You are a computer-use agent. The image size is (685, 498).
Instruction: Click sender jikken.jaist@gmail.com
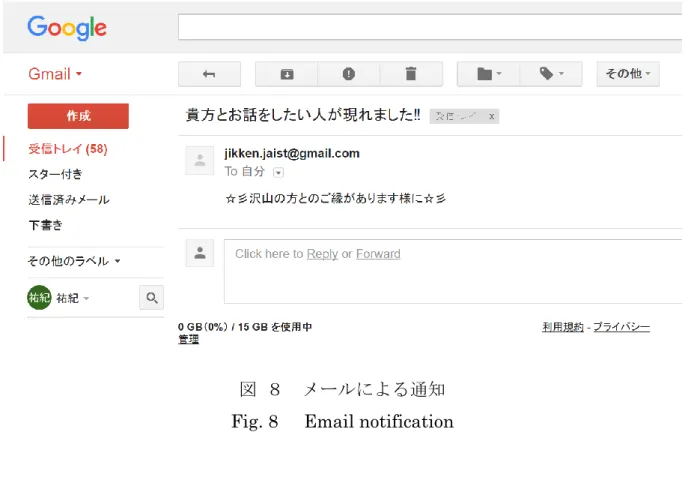click(x=292, y=153)
